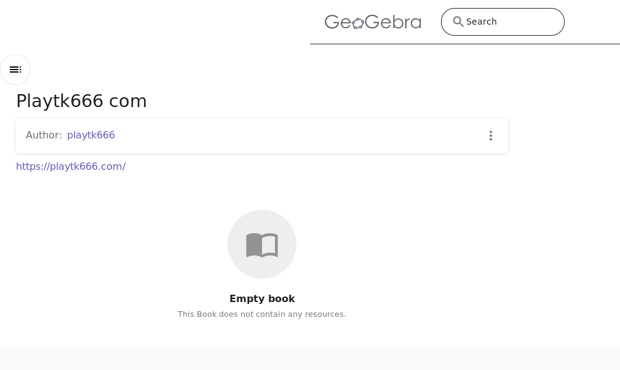Click the GeoGebra logo
The height and width of the screenshot is (370, 620).
click(x=373, y=22)
